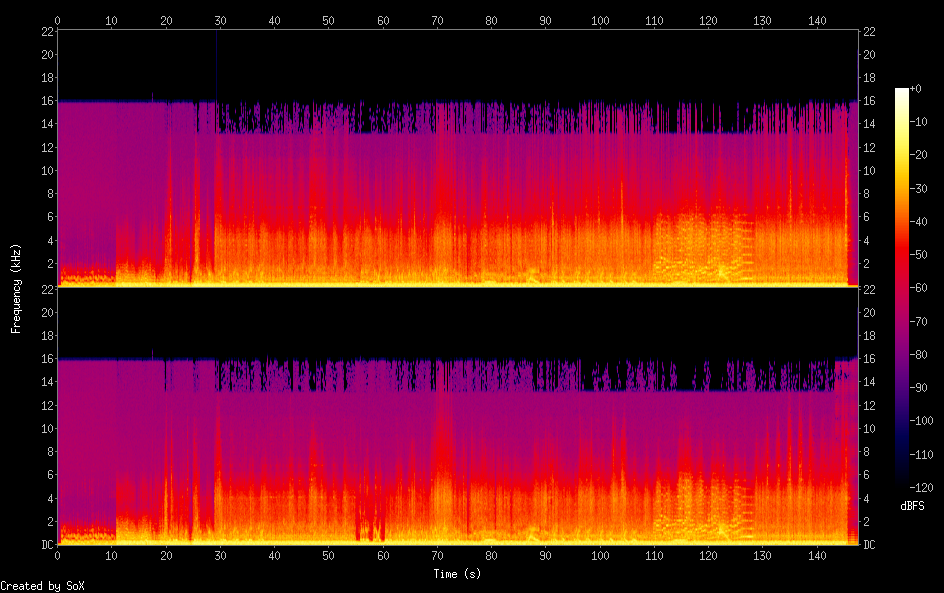Image resolution: width=944 pixels, height=593 pixels.
Task: Click the "-10" label on dBFS scale
Action: [x=919, y=122]
